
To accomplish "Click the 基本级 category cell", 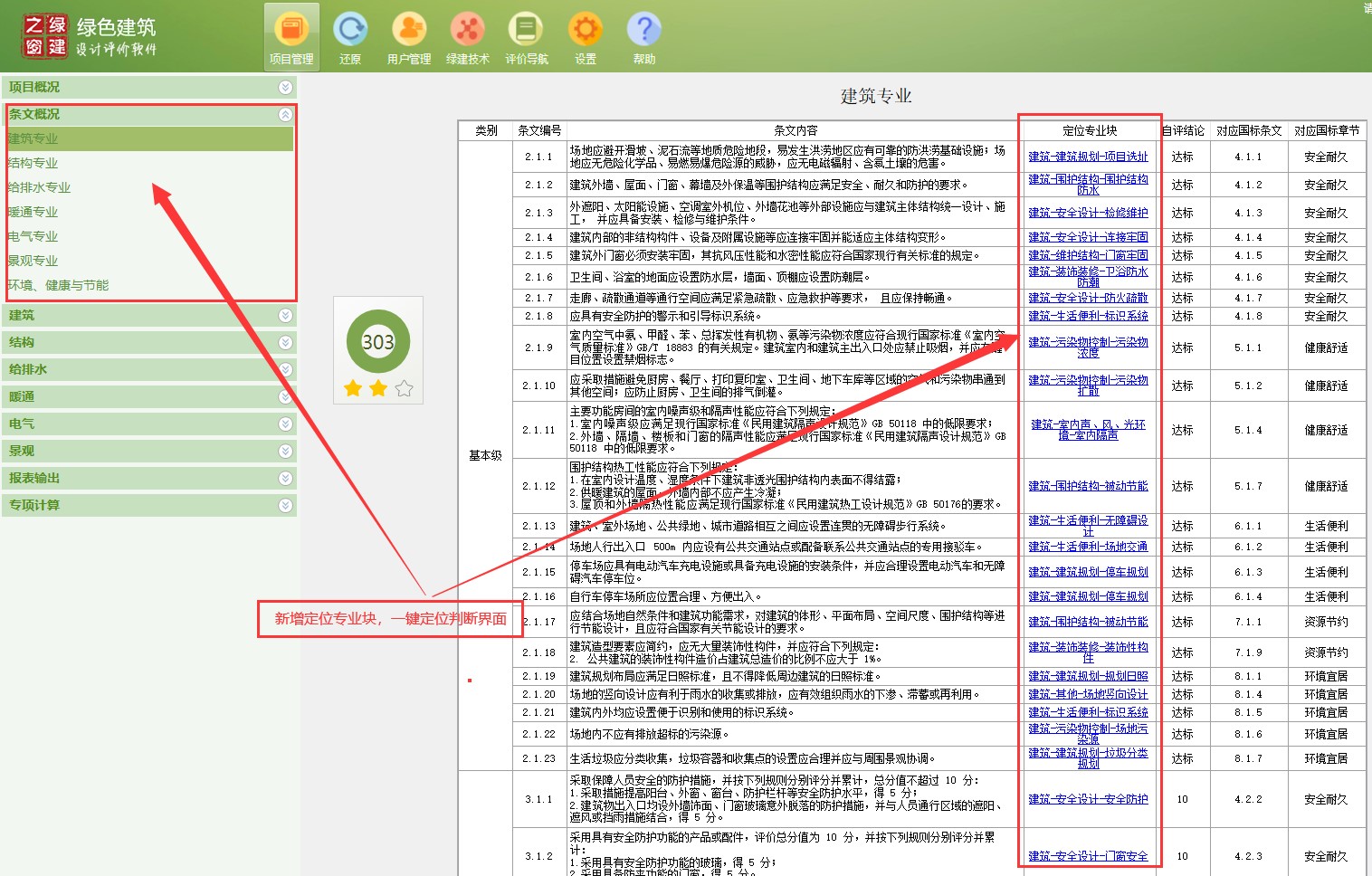I will point(485,455).
